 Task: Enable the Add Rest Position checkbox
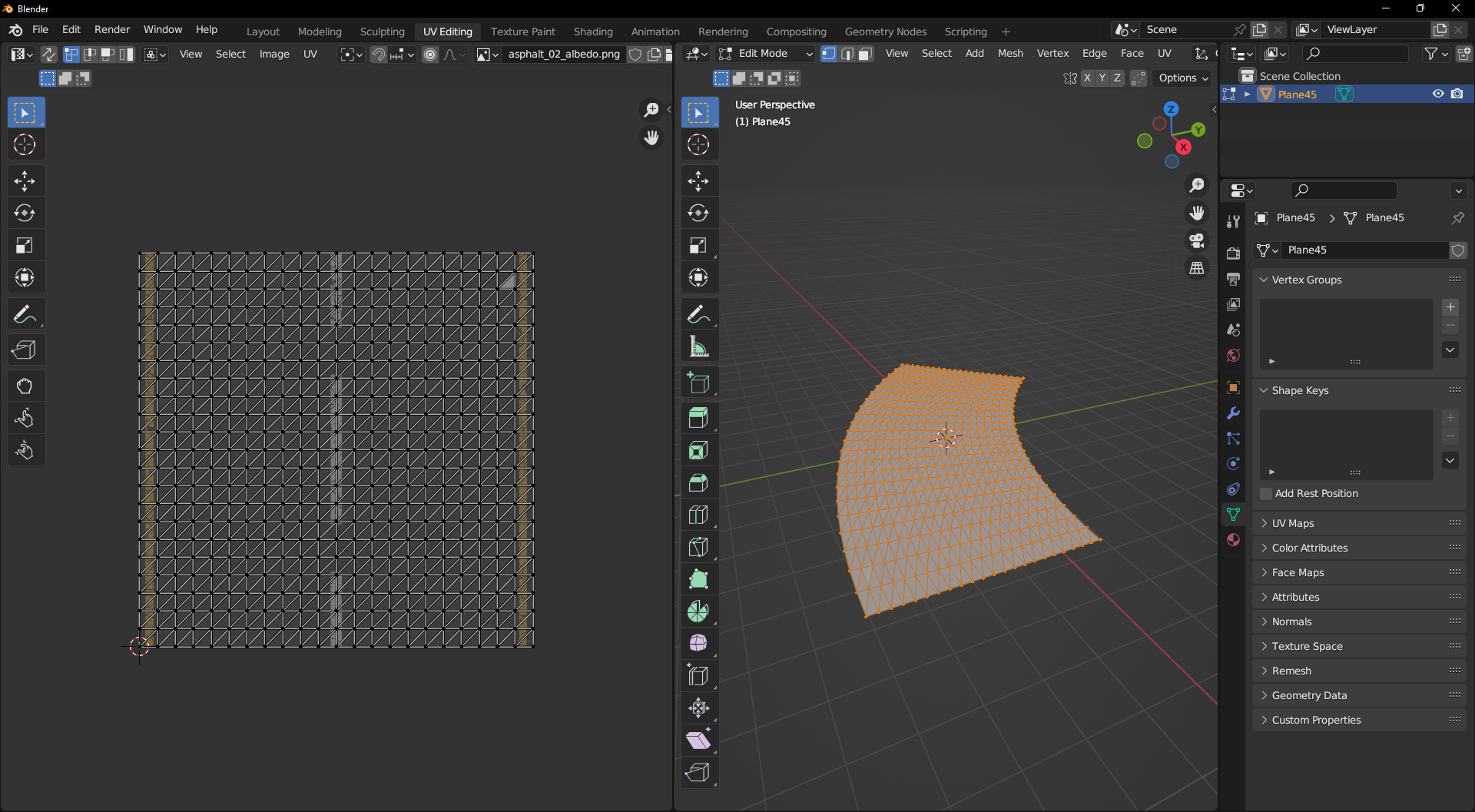coord(1265,494)
